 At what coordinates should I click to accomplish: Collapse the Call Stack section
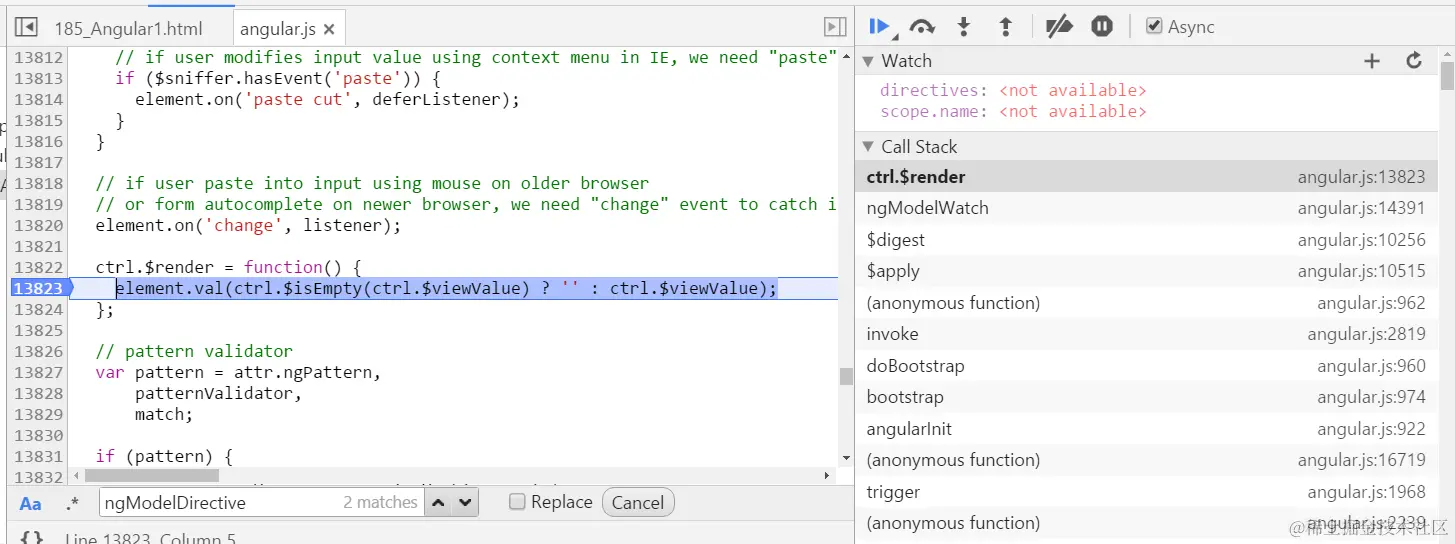click(x=869, y=147)
